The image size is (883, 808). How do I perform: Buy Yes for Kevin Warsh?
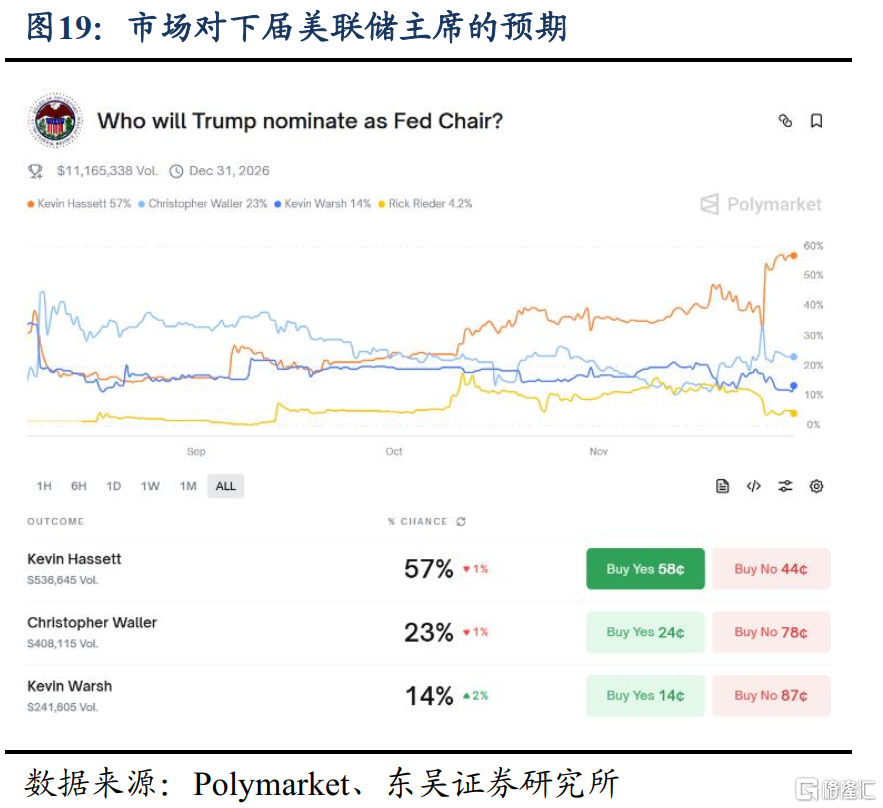645,695
